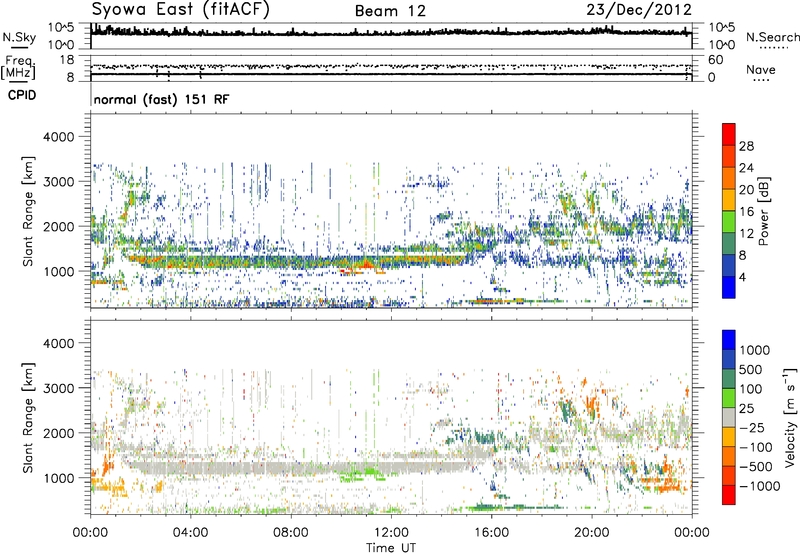The image size is (800, 554).
Task: Click the "18" frequency axis tick
Action: tap(67, 60)
